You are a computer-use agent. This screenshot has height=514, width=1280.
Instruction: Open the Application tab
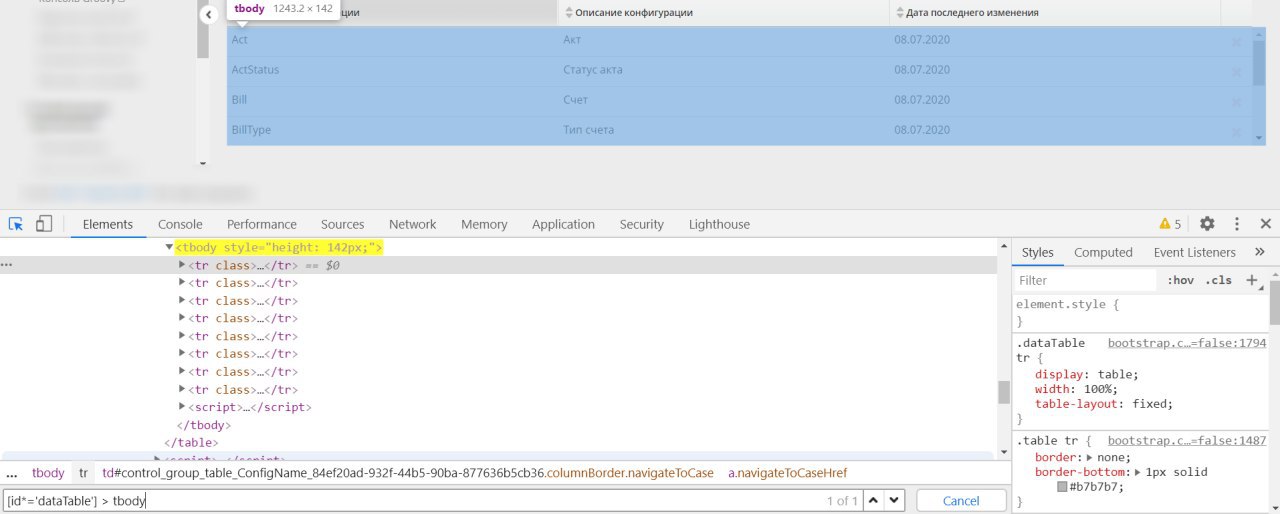(563, 224)
